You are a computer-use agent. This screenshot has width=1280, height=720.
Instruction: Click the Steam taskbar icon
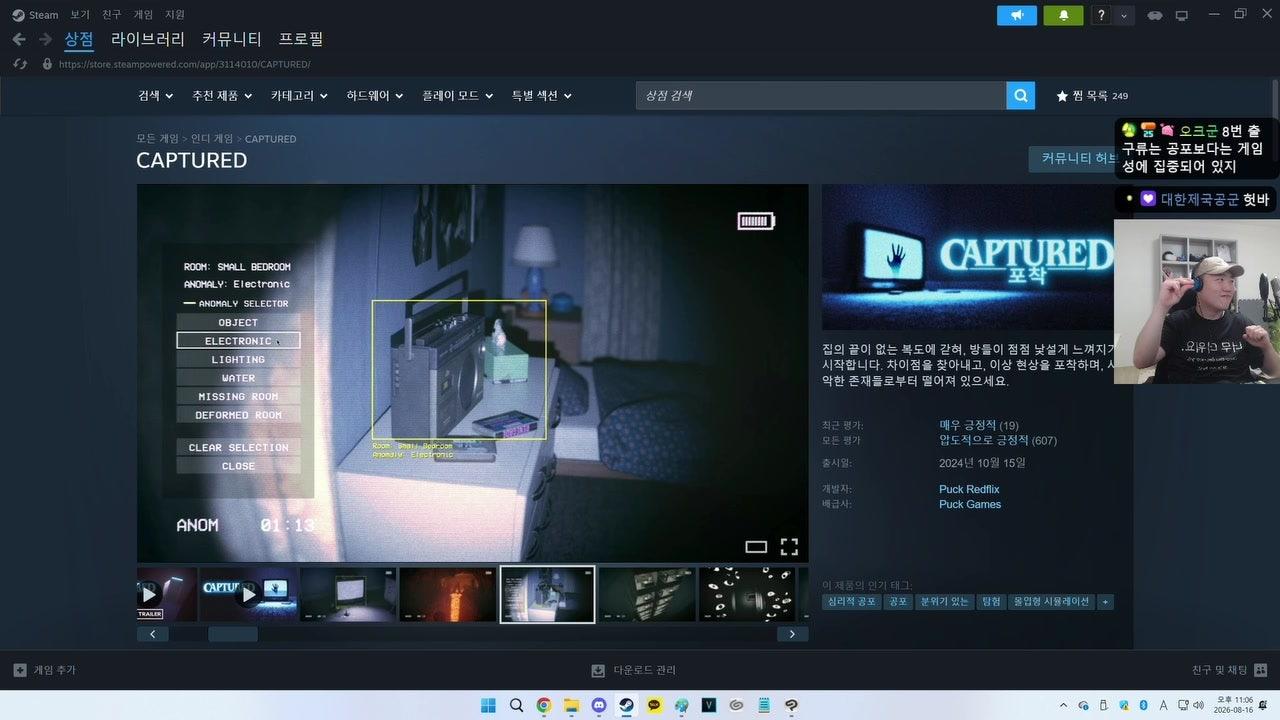(x=627, y=705)
